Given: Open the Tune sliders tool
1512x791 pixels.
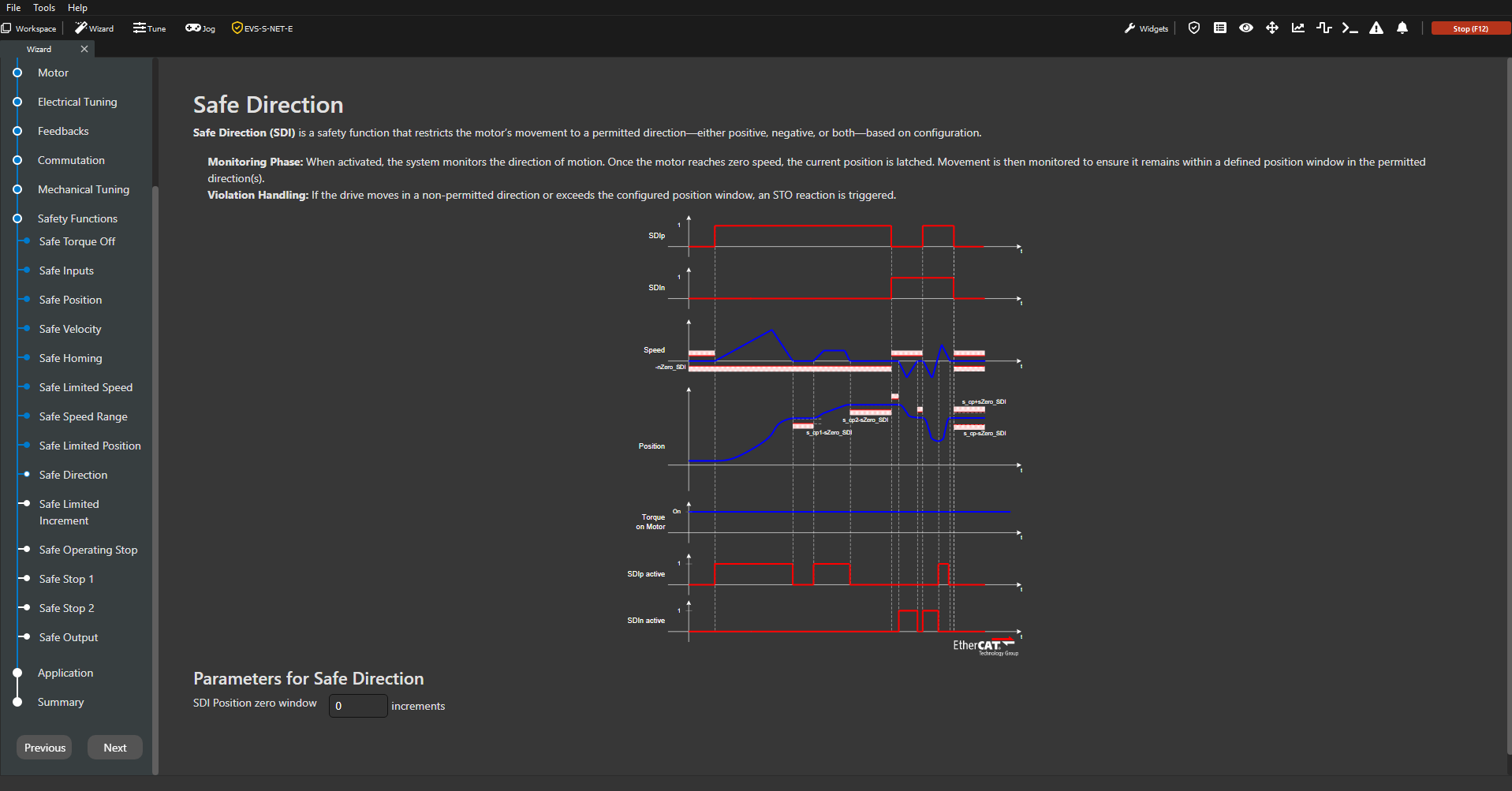Looking at the screenshot, I should pyautogui.click(x=150, y=28).
